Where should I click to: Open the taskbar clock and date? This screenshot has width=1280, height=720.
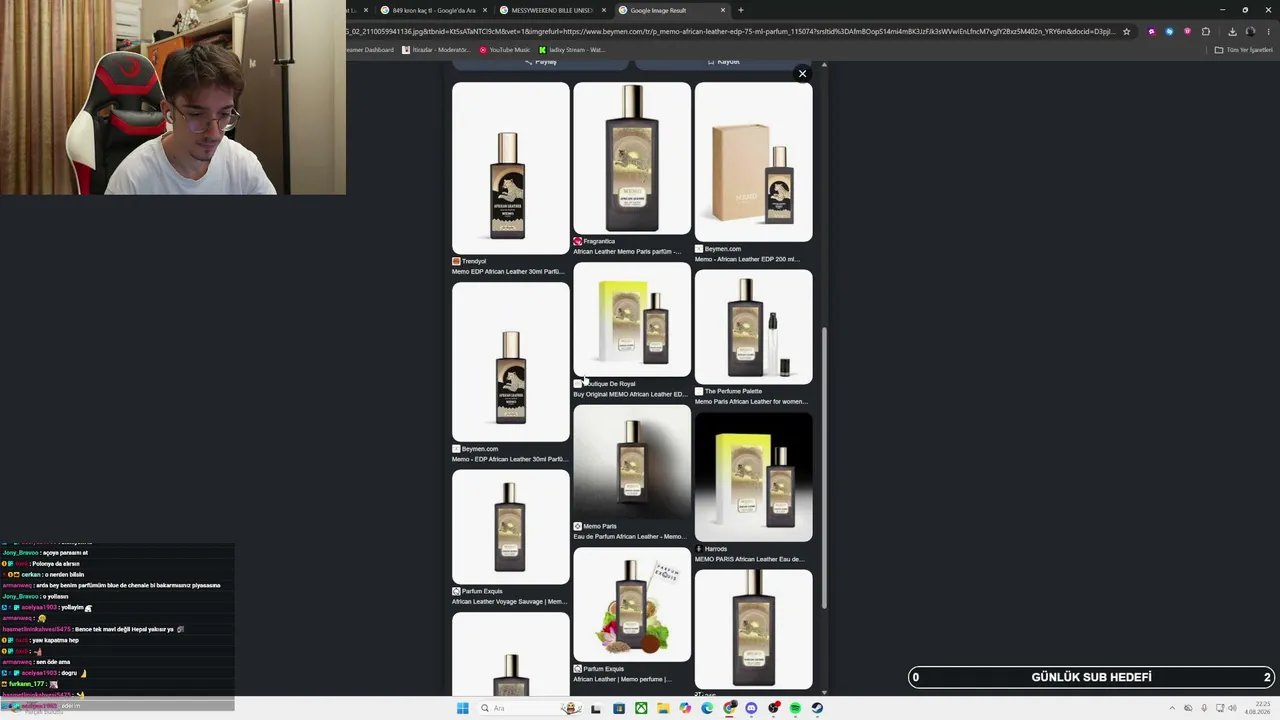tap(1257, 708)
